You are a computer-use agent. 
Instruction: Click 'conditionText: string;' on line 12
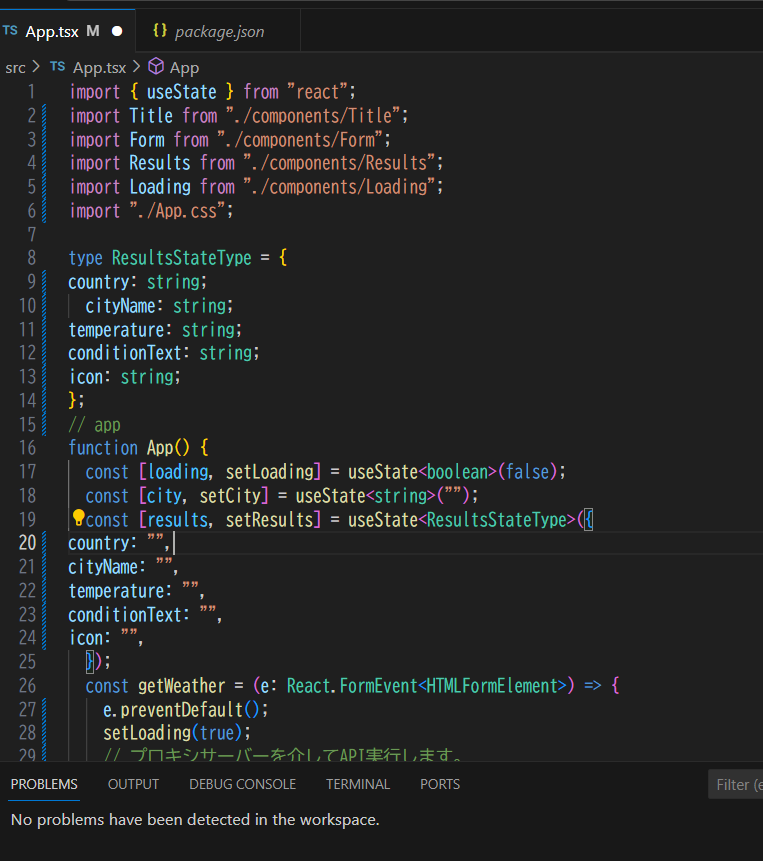tap(164, 353)
